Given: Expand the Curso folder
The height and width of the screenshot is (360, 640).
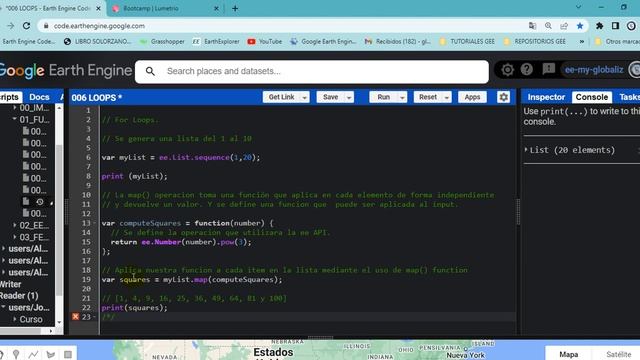Looking at the screenshot, I should coord(14,319).
